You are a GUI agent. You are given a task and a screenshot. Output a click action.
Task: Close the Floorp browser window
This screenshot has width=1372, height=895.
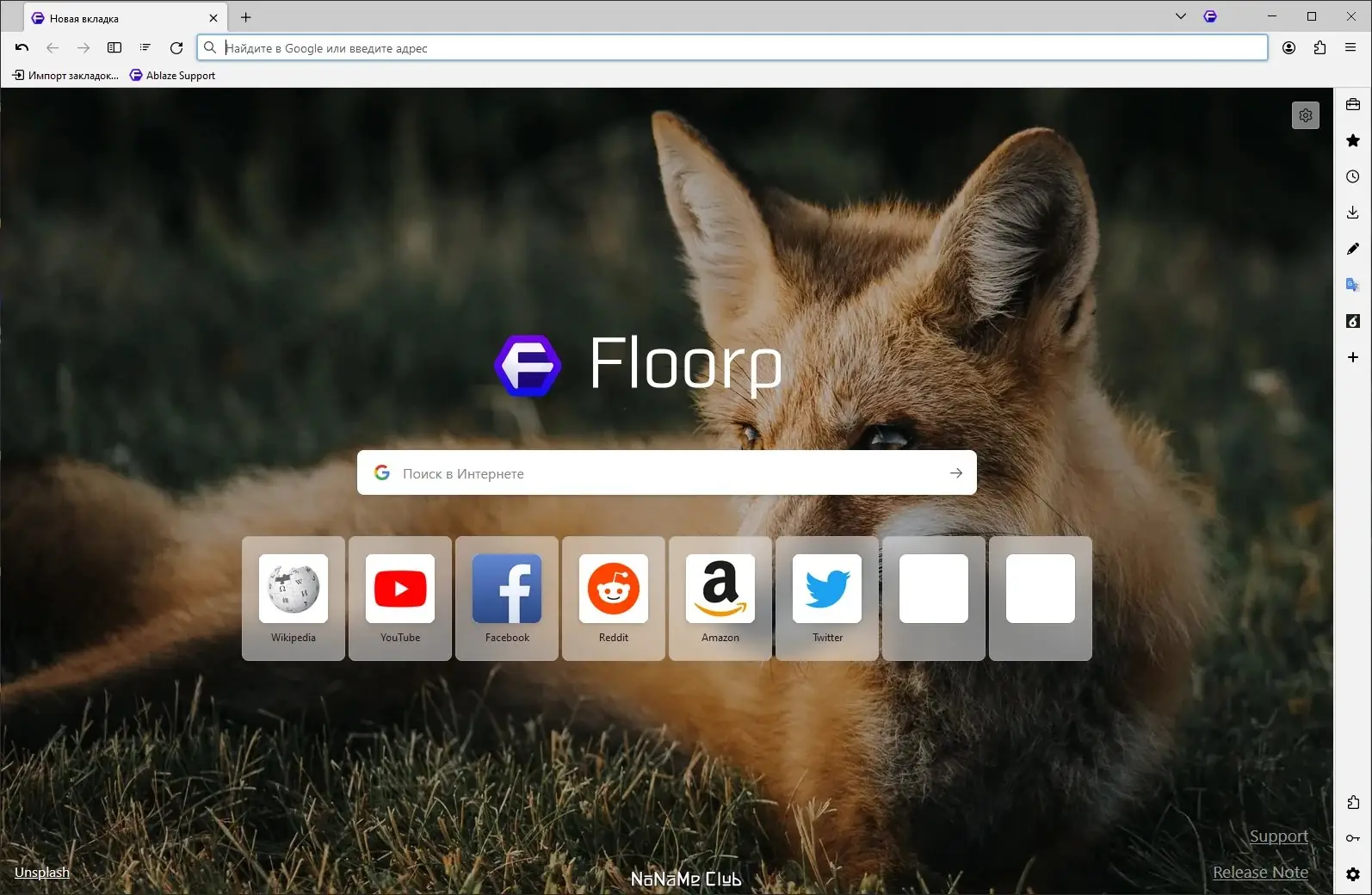point(1351,16)
